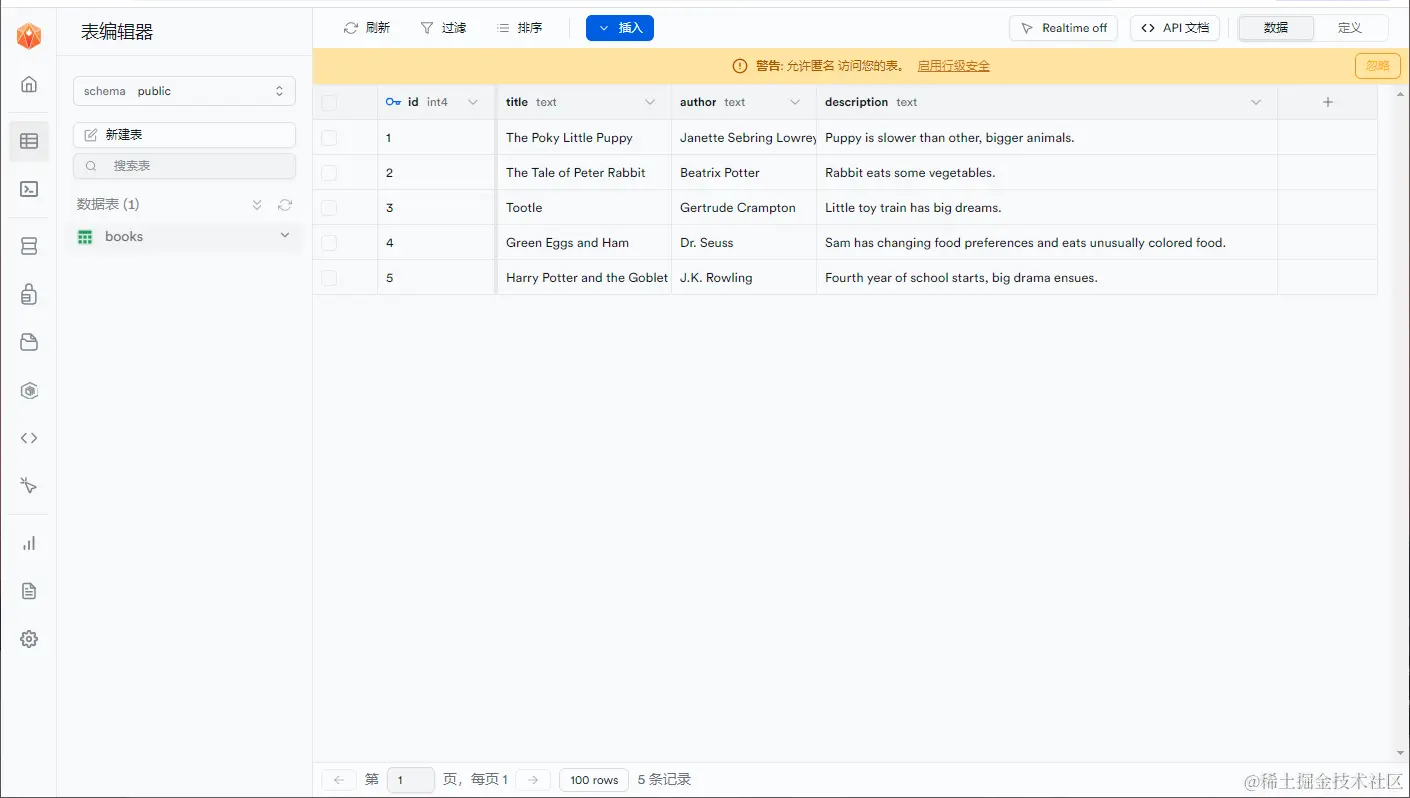
Task: Expand the books table chevron menu
Action: pos(285,236)
